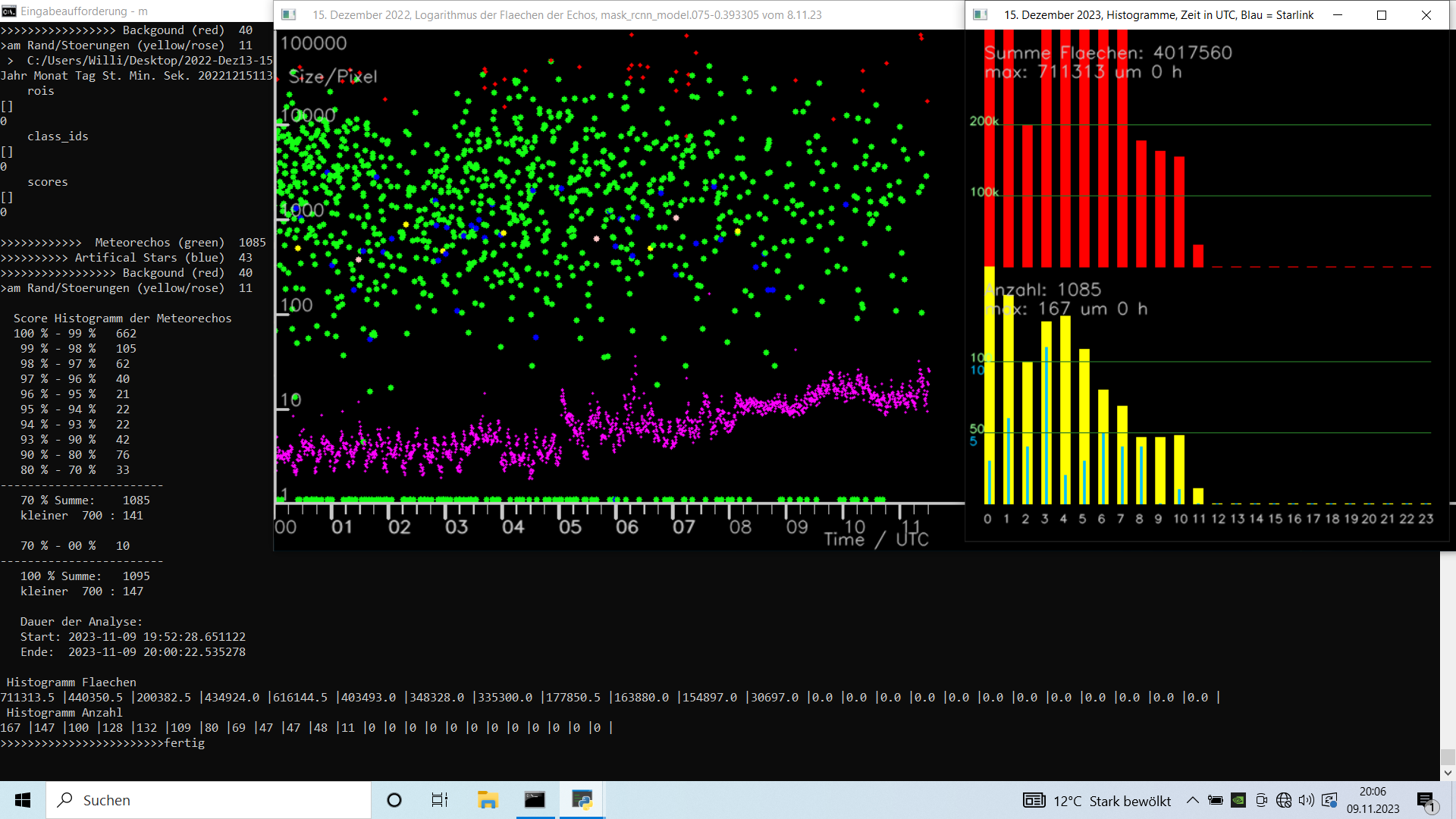Click the '100000' y-axis label in scatter plot

[314, 43]
